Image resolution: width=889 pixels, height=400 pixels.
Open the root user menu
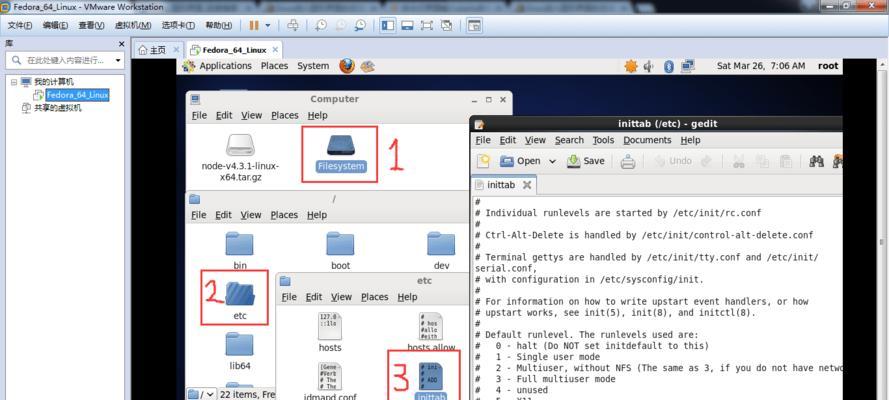pyautogui.click(x=828, y=66)
